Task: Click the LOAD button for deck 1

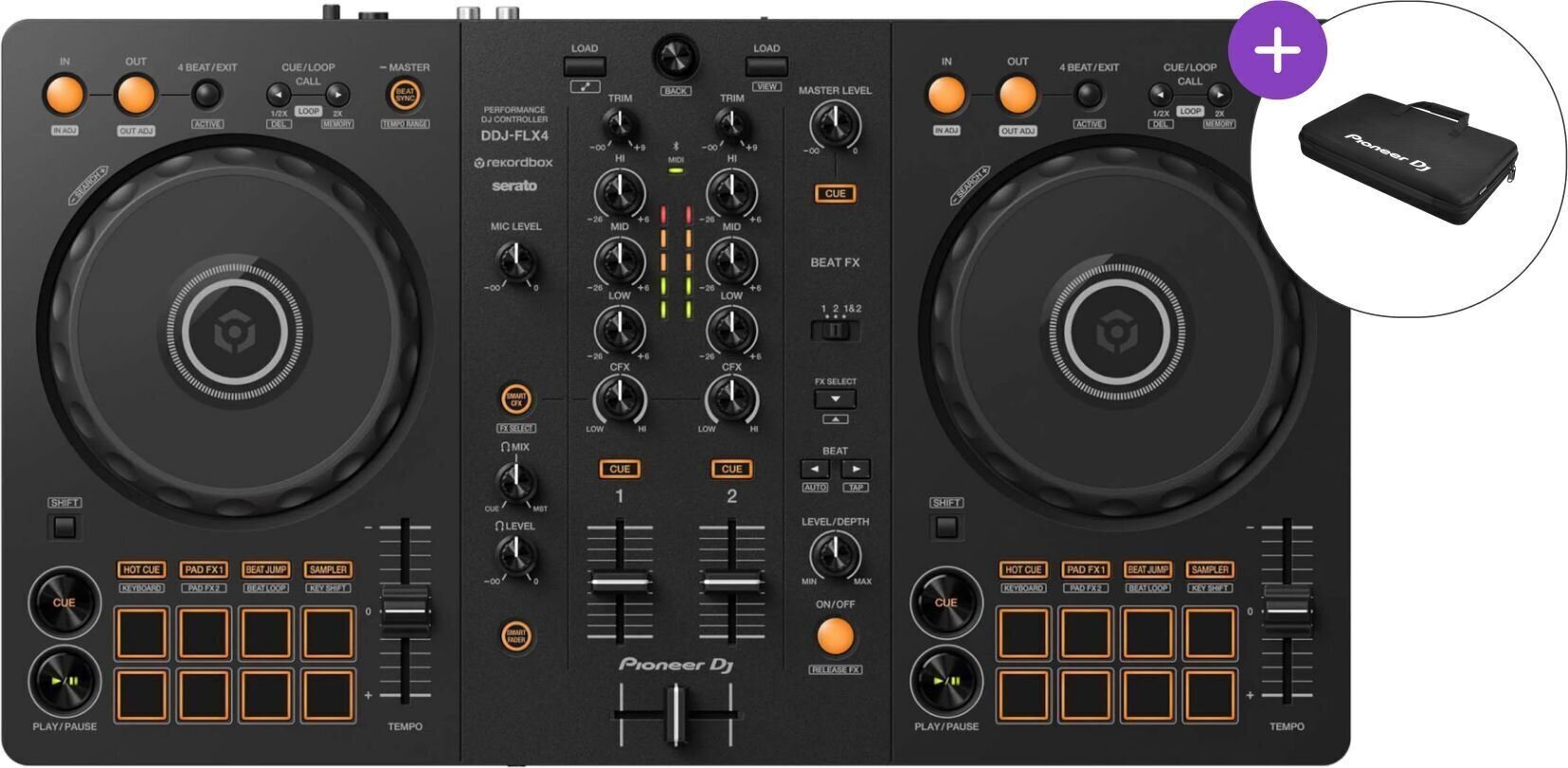Action: [585, 66]
